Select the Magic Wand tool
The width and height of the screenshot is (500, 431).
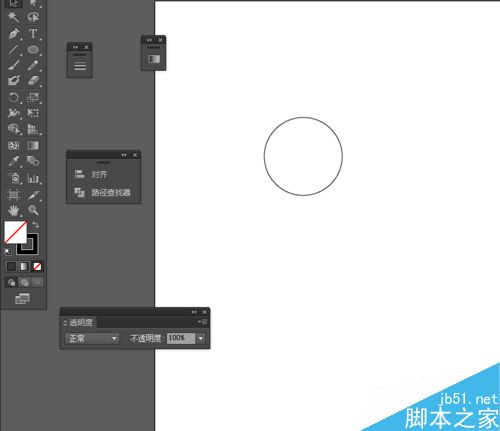(x=13, y=17)
